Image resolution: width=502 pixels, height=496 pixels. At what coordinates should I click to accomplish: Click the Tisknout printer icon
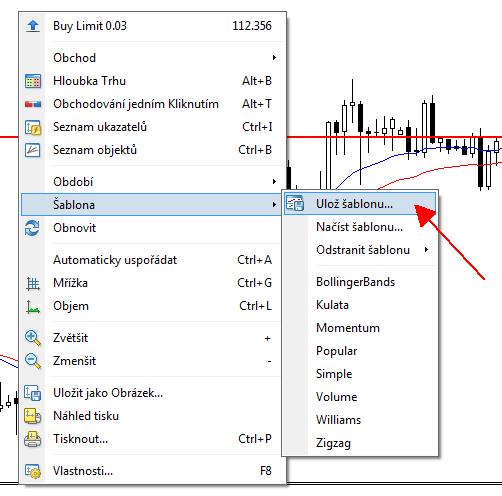(32, 439)
